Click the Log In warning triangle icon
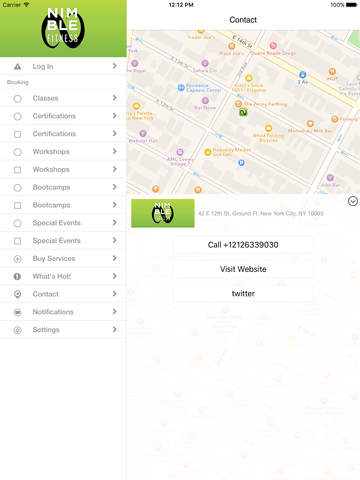The height and width of the screenshot is (480, 360). point(18,67)
